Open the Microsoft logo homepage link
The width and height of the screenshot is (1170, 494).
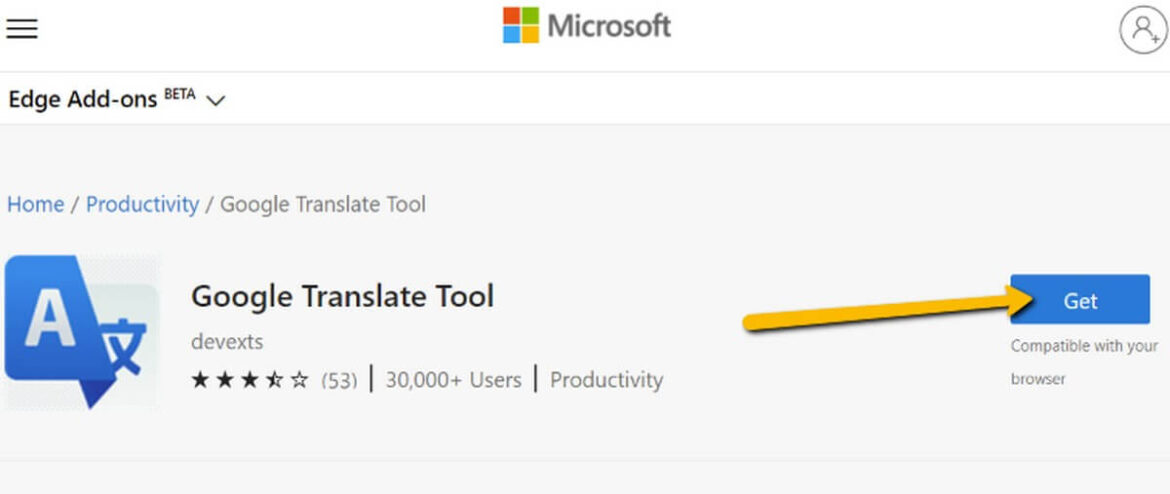pyautogui.click(x=586, y=26)
